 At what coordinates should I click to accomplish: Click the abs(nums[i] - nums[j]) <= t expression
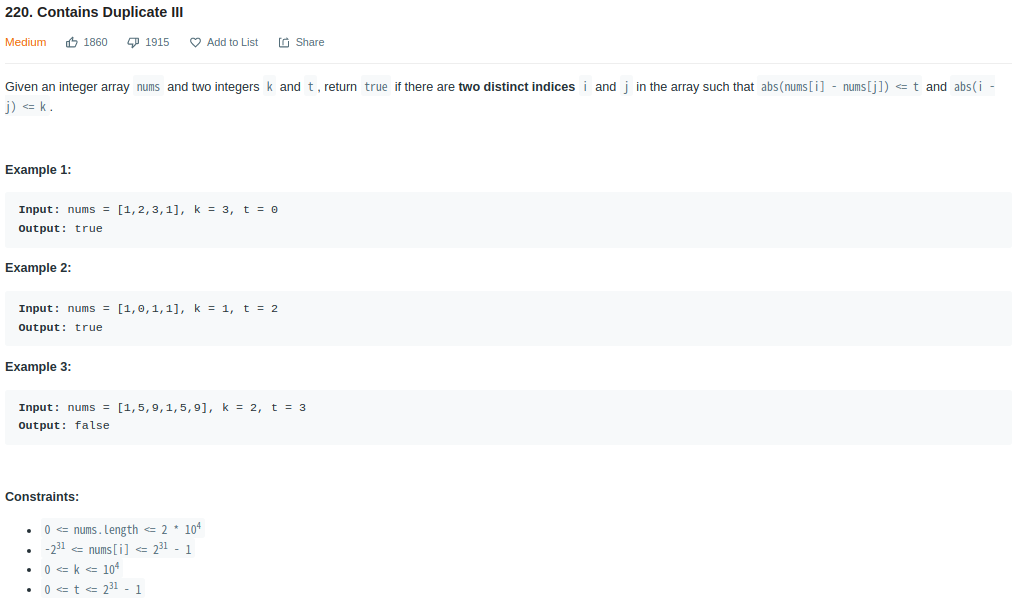839,87
